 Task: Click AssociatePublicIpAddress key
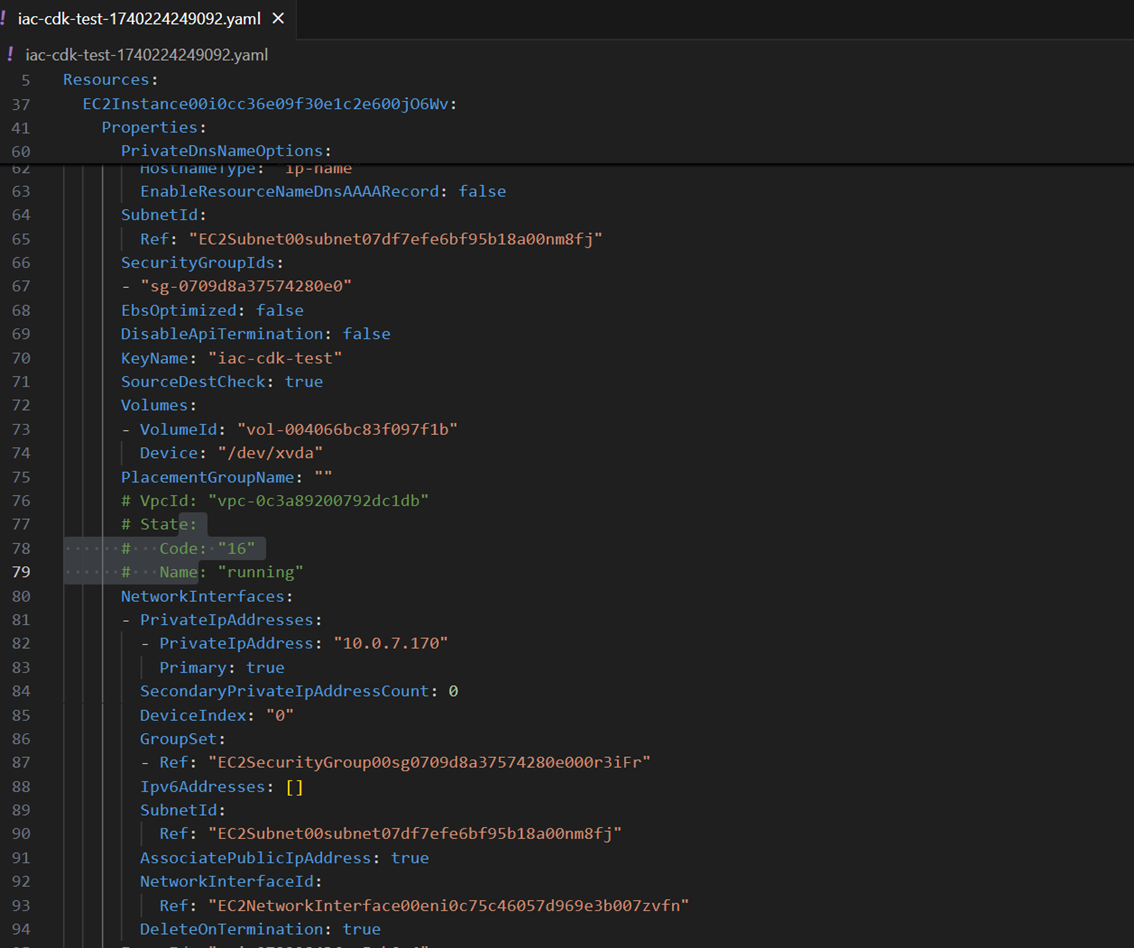pyautogui.click(x=255, y=858)
